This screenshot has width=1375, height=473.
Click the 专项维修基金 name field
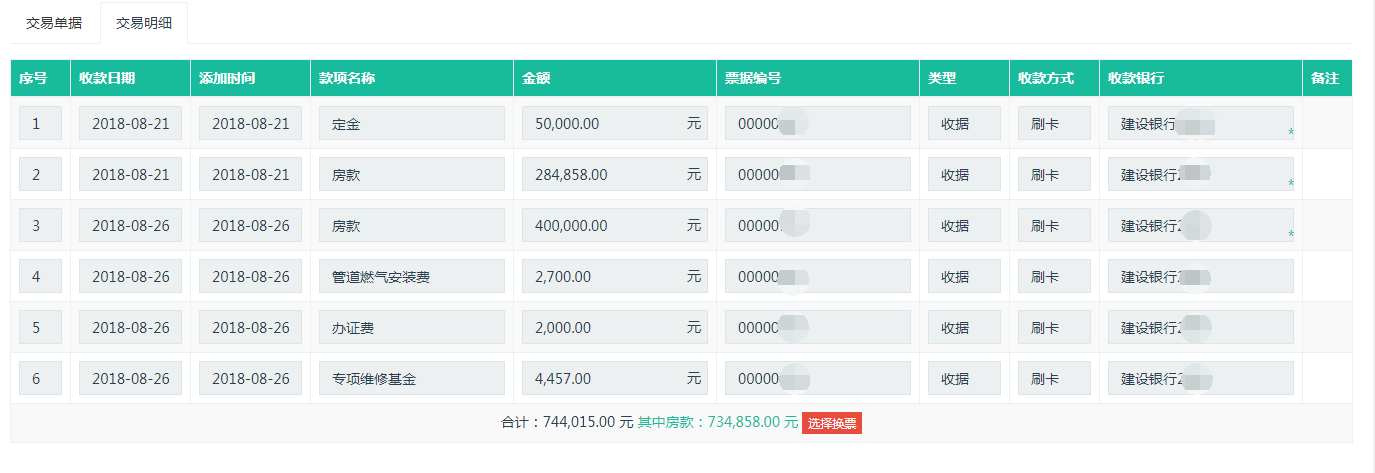pyautogui.click(x=411, y=379)
